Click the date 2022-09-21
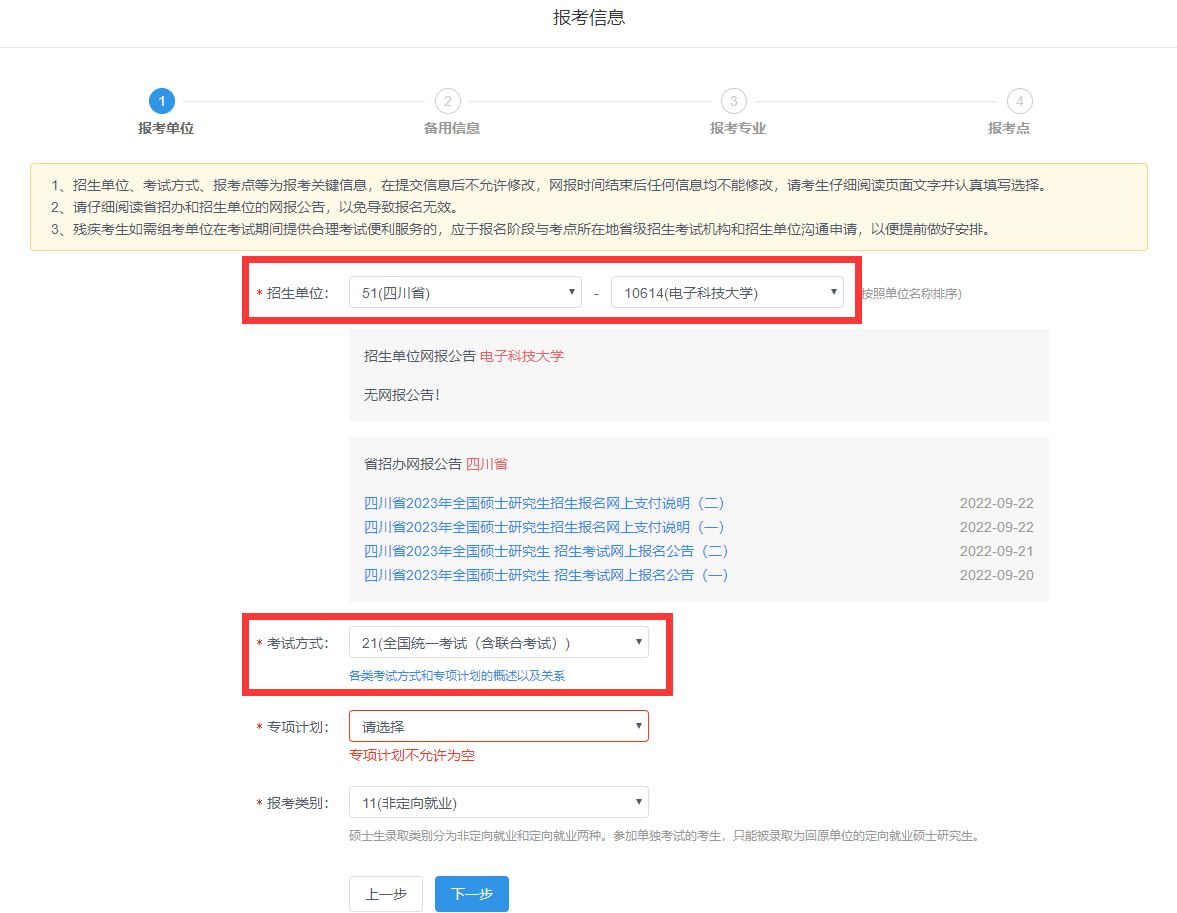 [996, 551]
